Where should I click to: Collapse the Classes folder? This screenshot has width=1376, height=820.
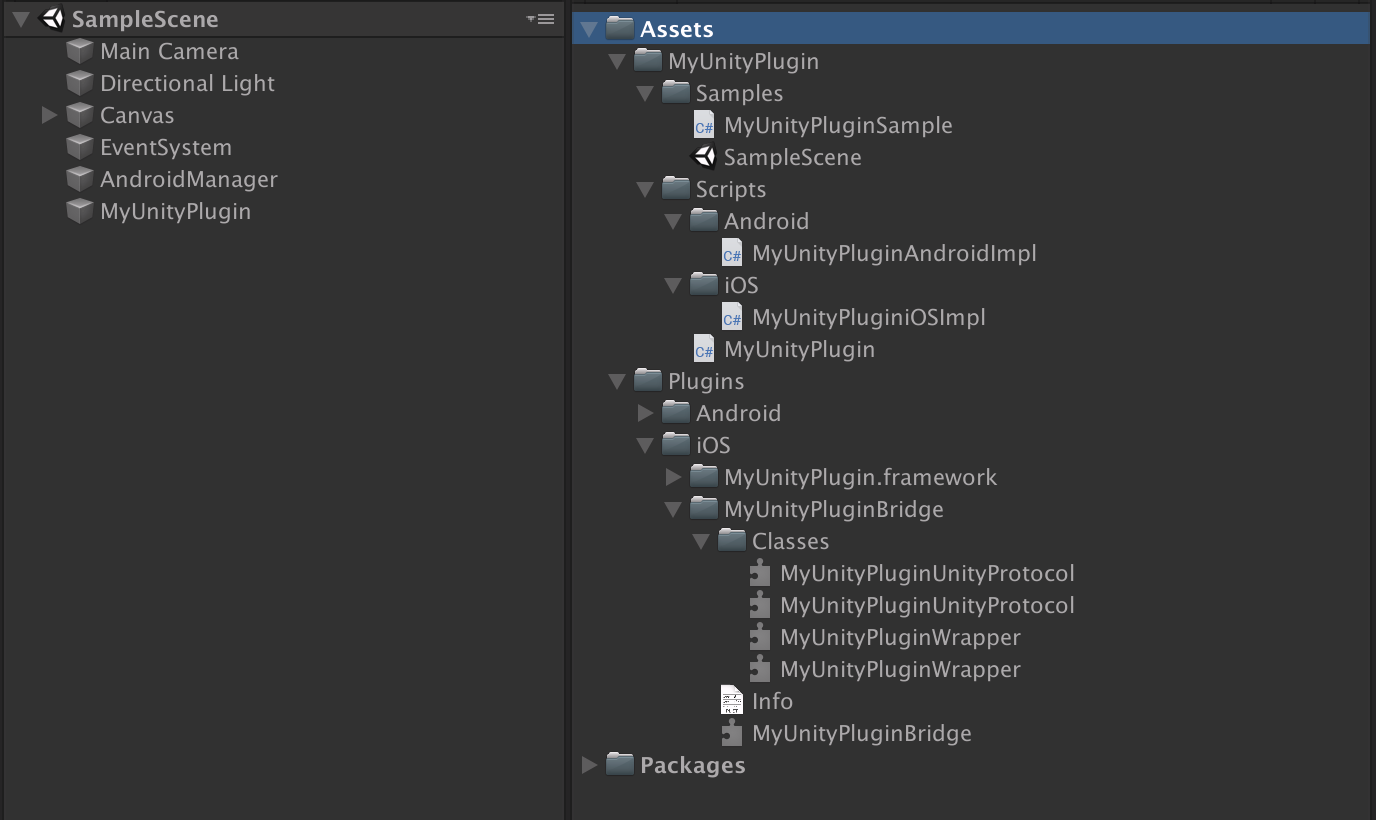pos(701,541)
